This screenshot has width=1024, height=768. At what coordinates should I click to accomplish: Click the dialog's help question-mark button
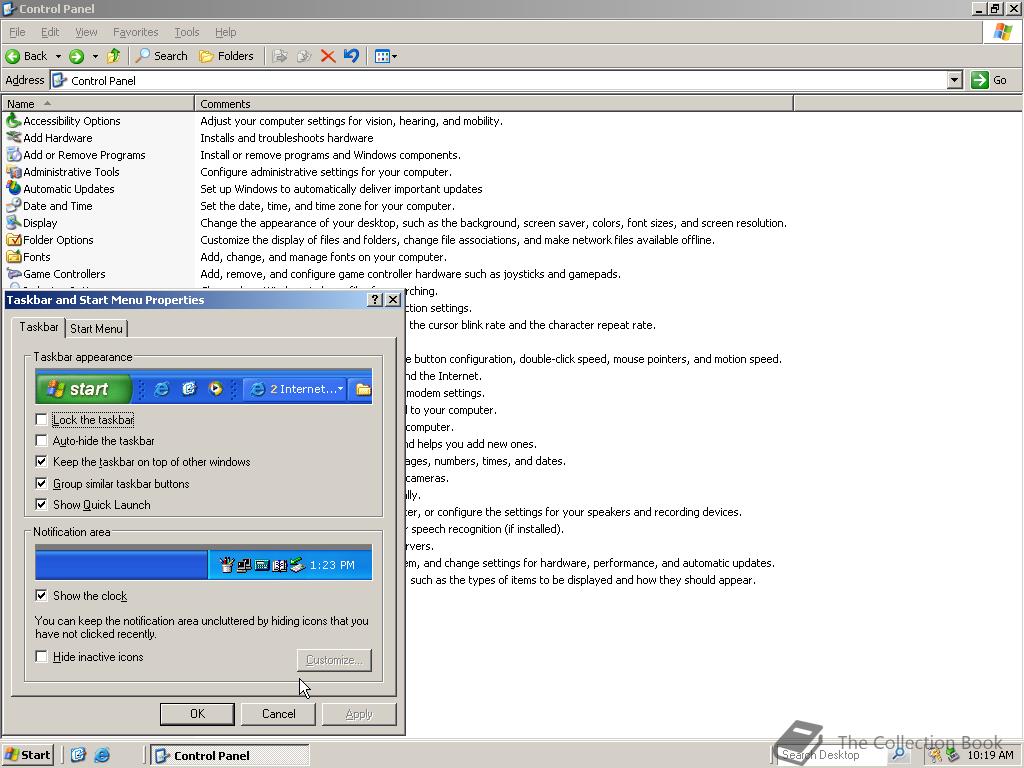[374, 300]
